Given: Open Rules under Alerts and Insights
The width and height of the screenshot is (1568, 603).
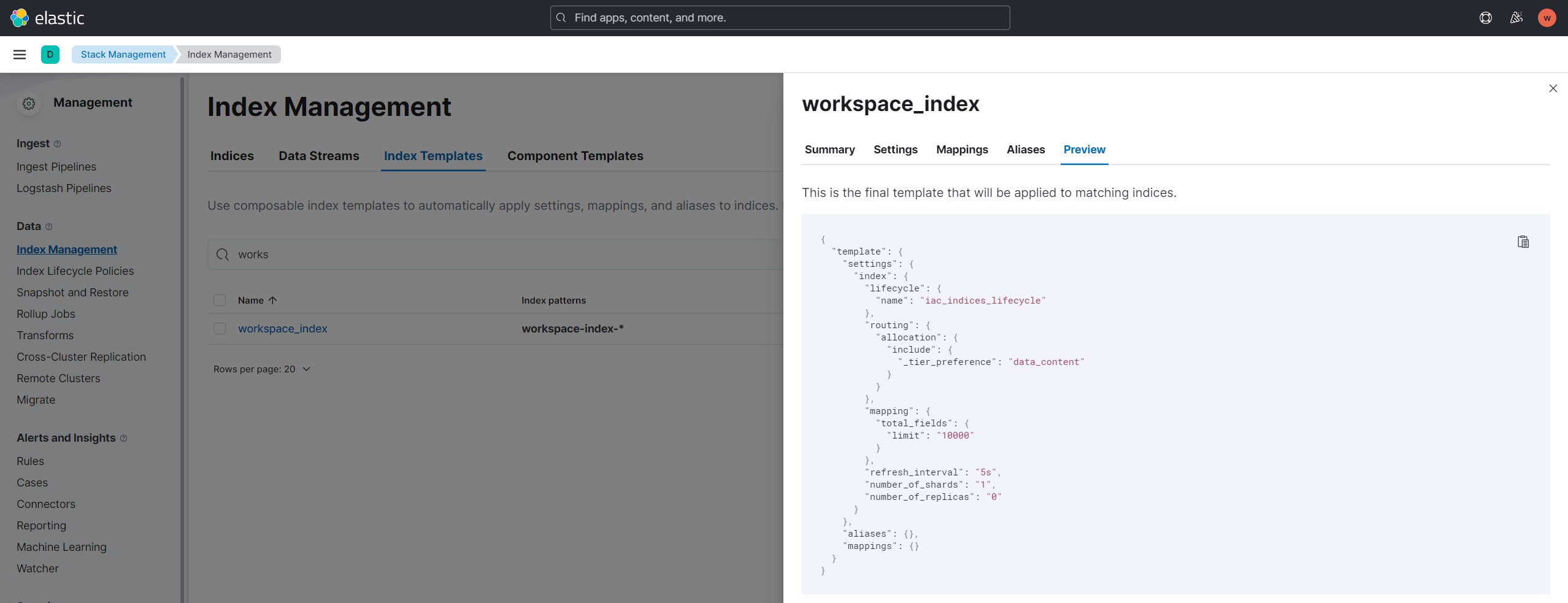Looking at the screenshot, I should pos(30,461).
